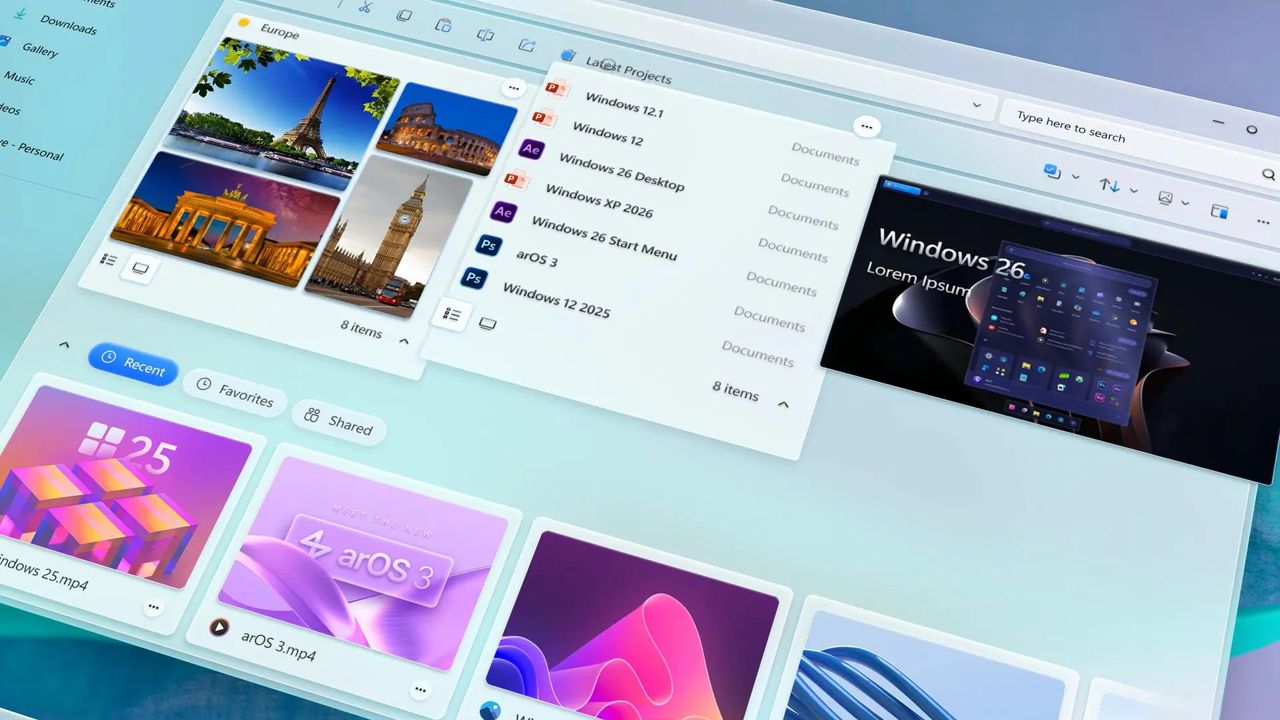Screen dimensions: 1280x720
Task: Toggle multi-select checkbox mode in the toolbar
Action: pos(1049,170)
